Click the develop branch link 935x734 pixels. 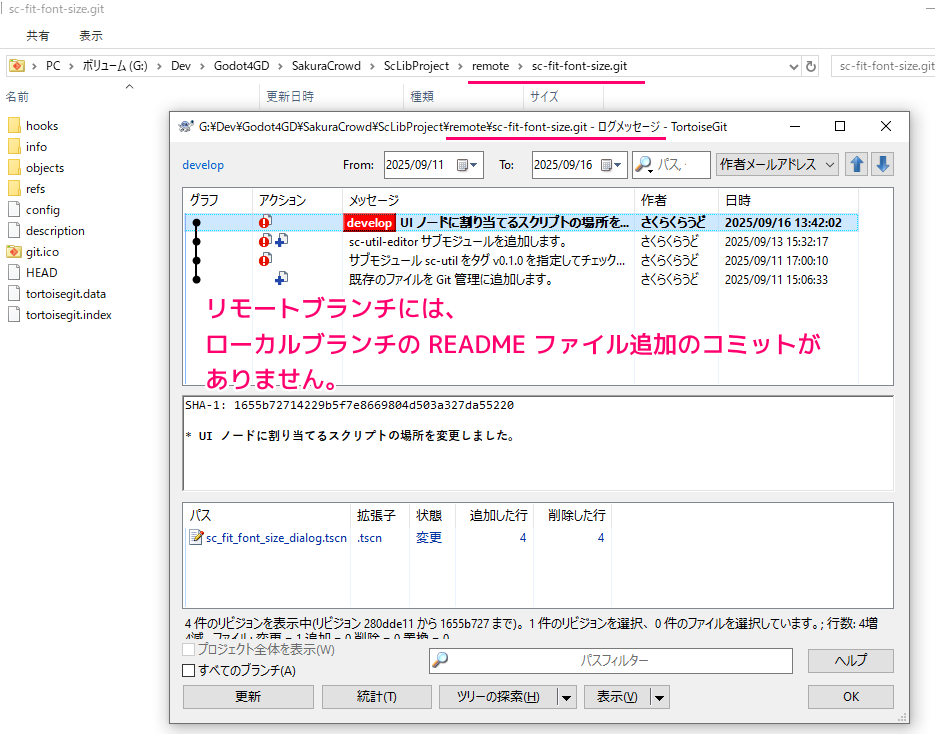[x=203, y=164]
